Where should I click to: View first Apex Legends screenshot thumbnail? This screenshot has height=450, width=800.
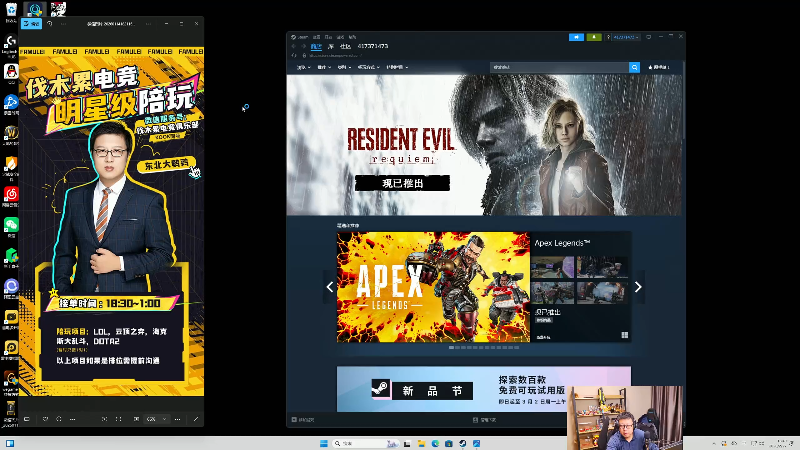[553, 267]
